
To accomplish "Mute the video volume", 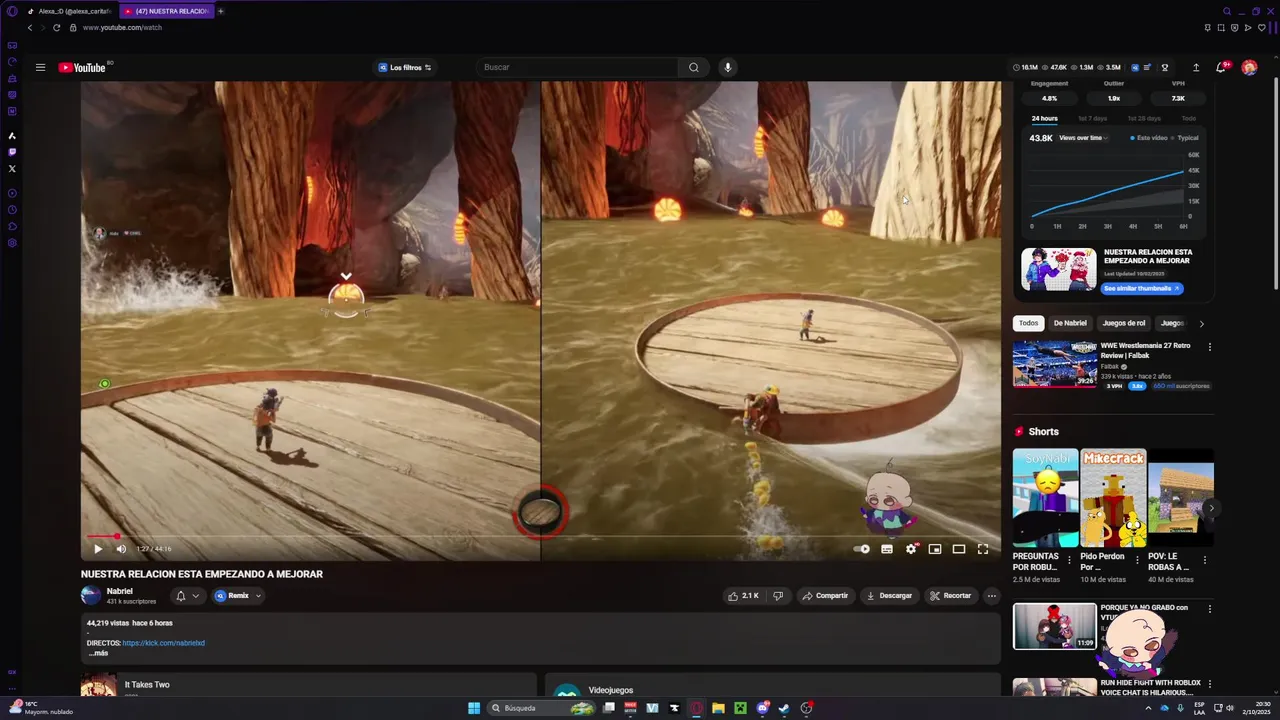I will pyautogui.click(x=121, y=549).
